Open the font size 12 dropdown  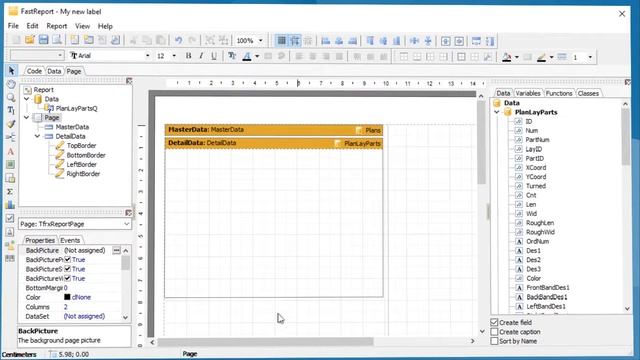[174, 56]
